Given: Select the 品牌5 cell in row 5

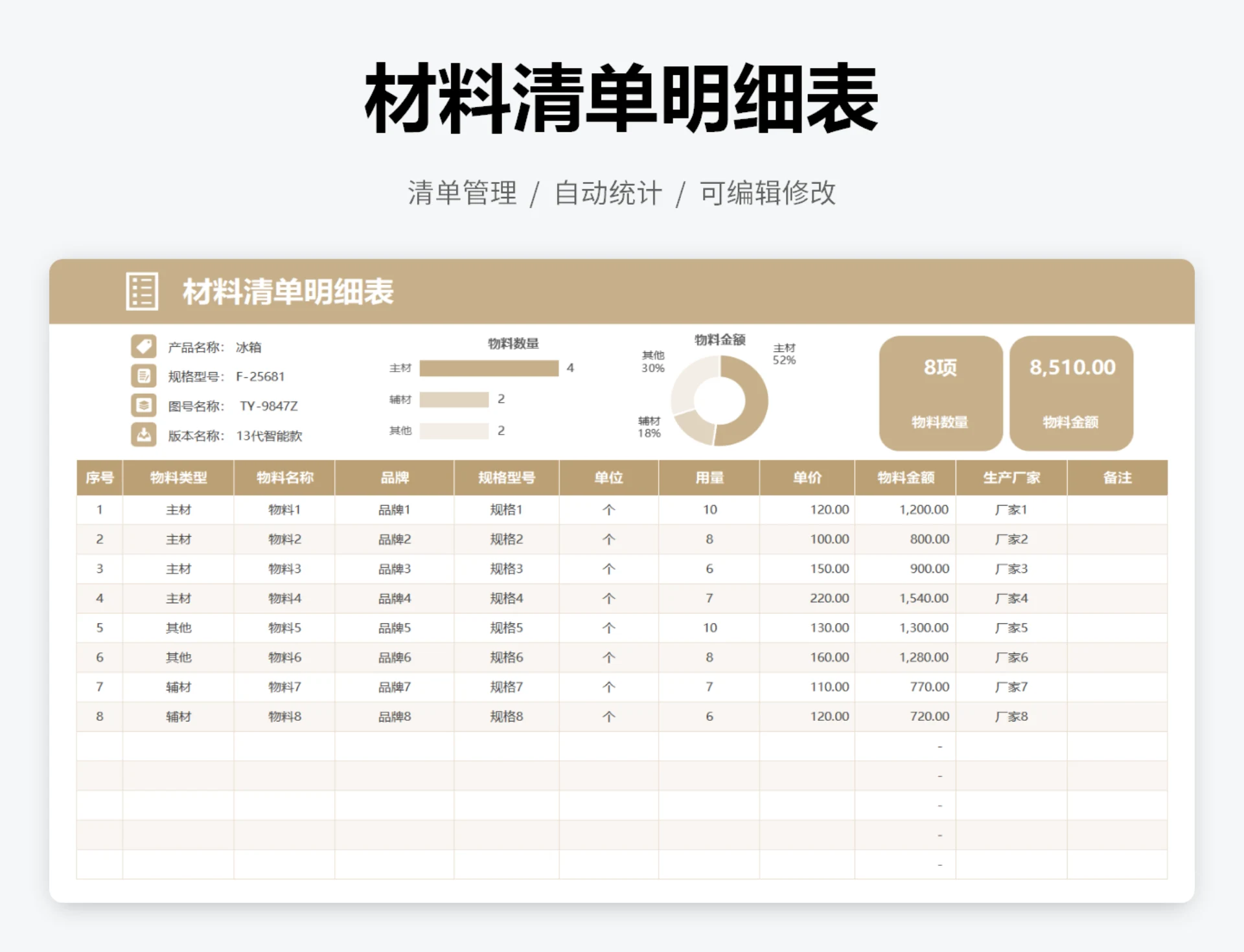Looking at the screenshot, I should 394,627.
